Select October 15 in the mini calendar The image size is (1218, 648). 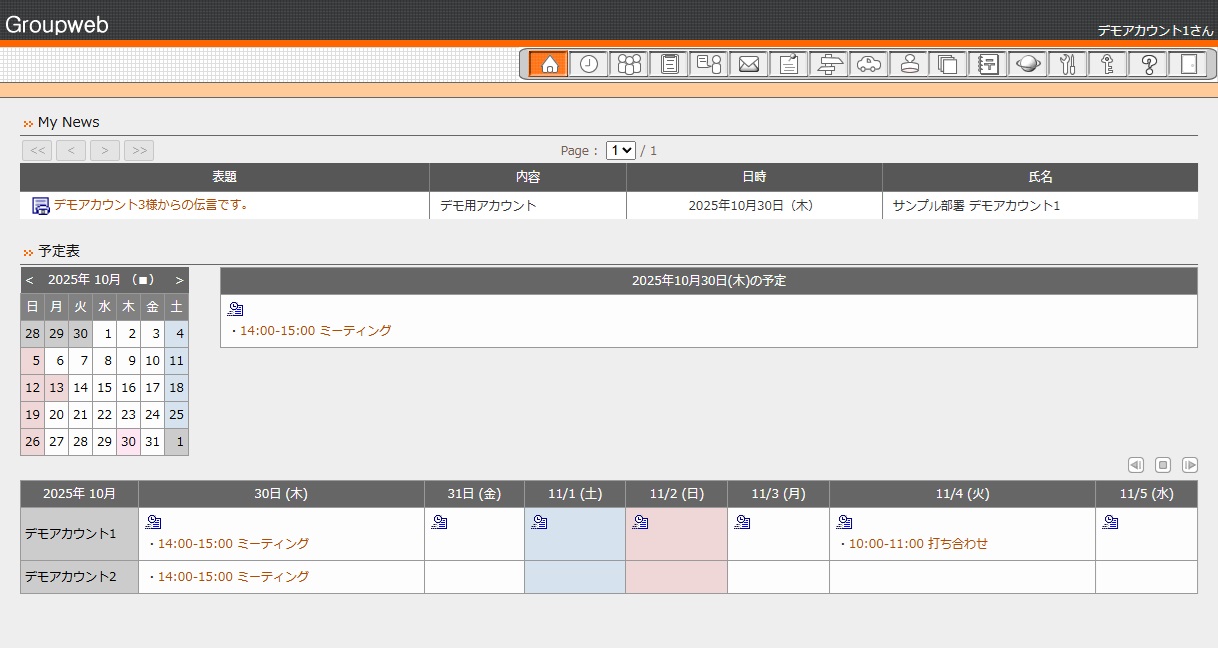tap(104, 388)
